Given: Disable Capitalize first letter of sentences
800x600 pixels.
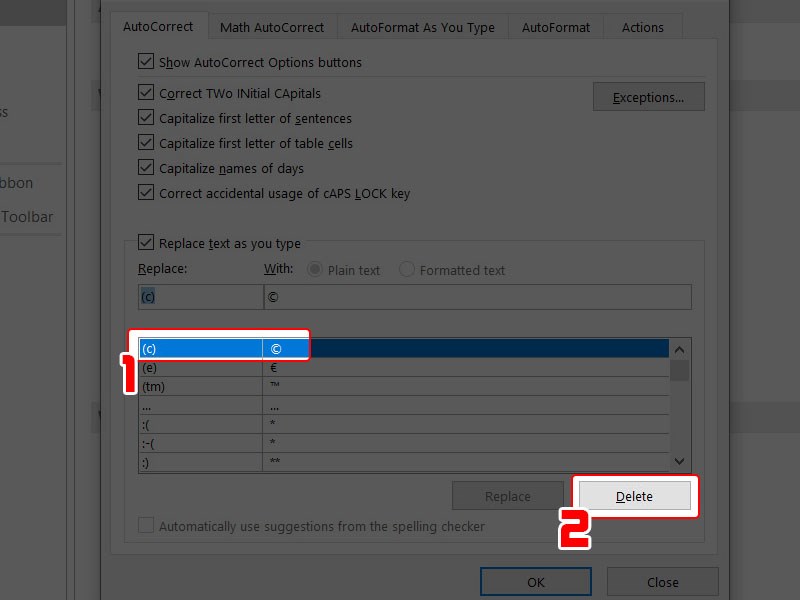Looking at the screenshot, I should pyautogui.click(x=146, y=118).
